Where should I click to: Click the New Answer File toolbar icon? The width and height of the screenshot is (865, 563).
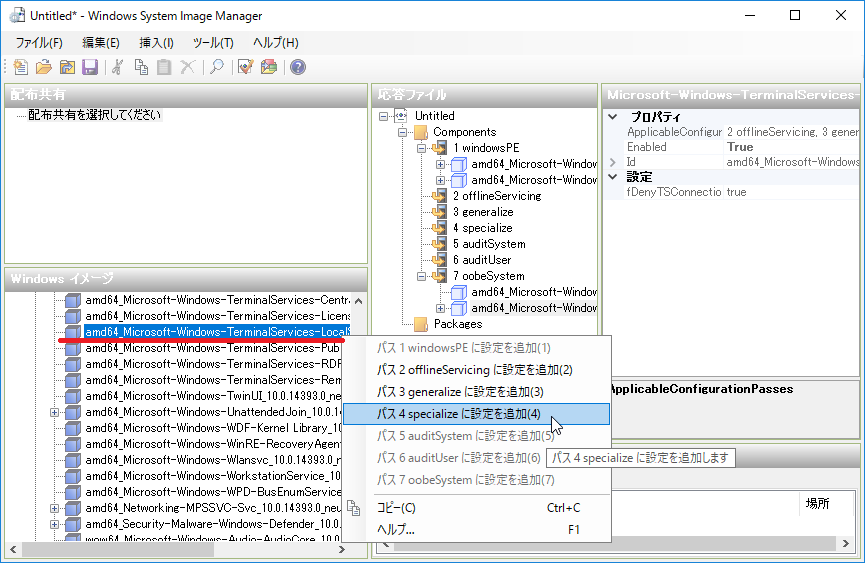click(x=21, y=67)
